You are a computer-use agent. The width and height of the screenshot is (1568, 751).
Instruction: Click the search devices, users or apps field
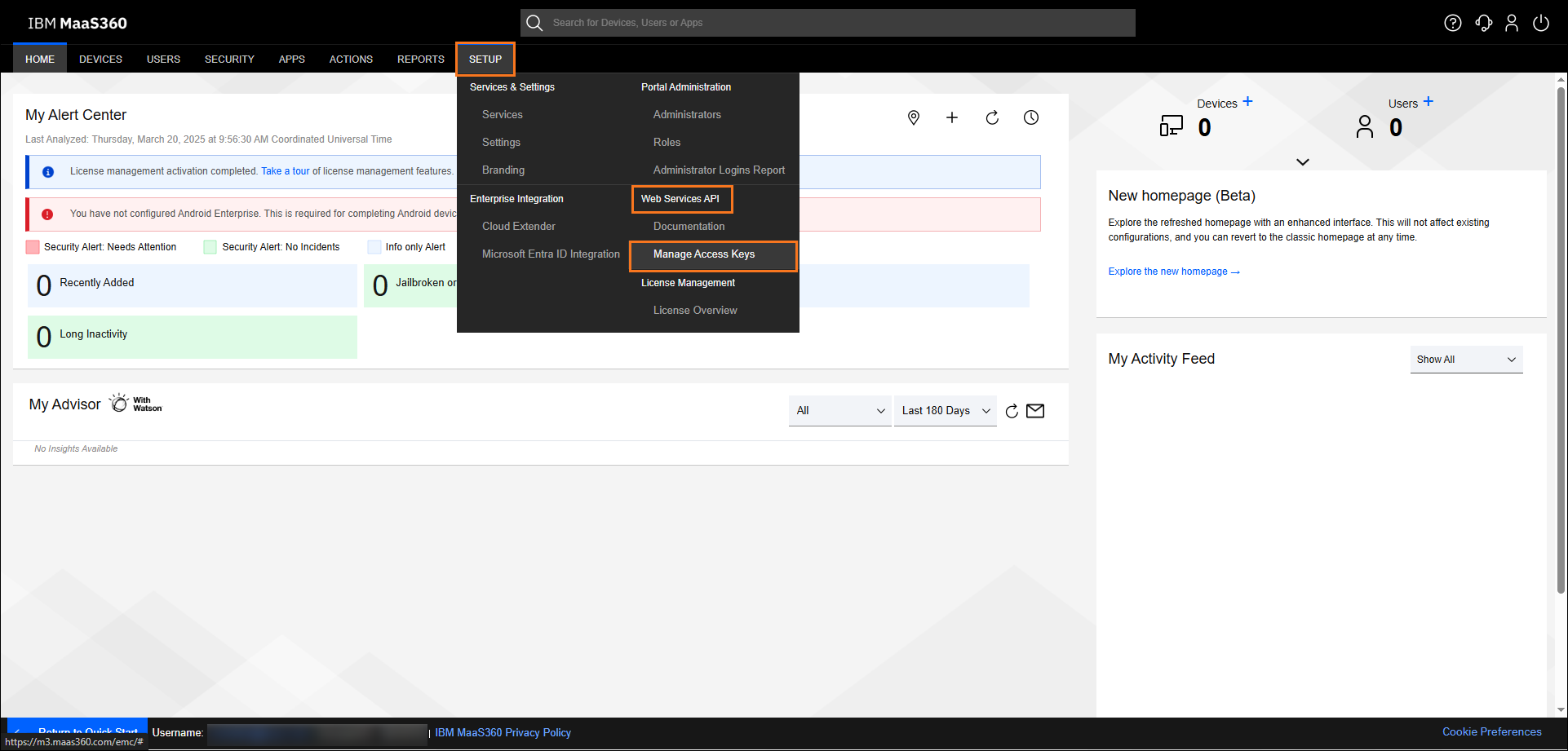click(828, 23)
